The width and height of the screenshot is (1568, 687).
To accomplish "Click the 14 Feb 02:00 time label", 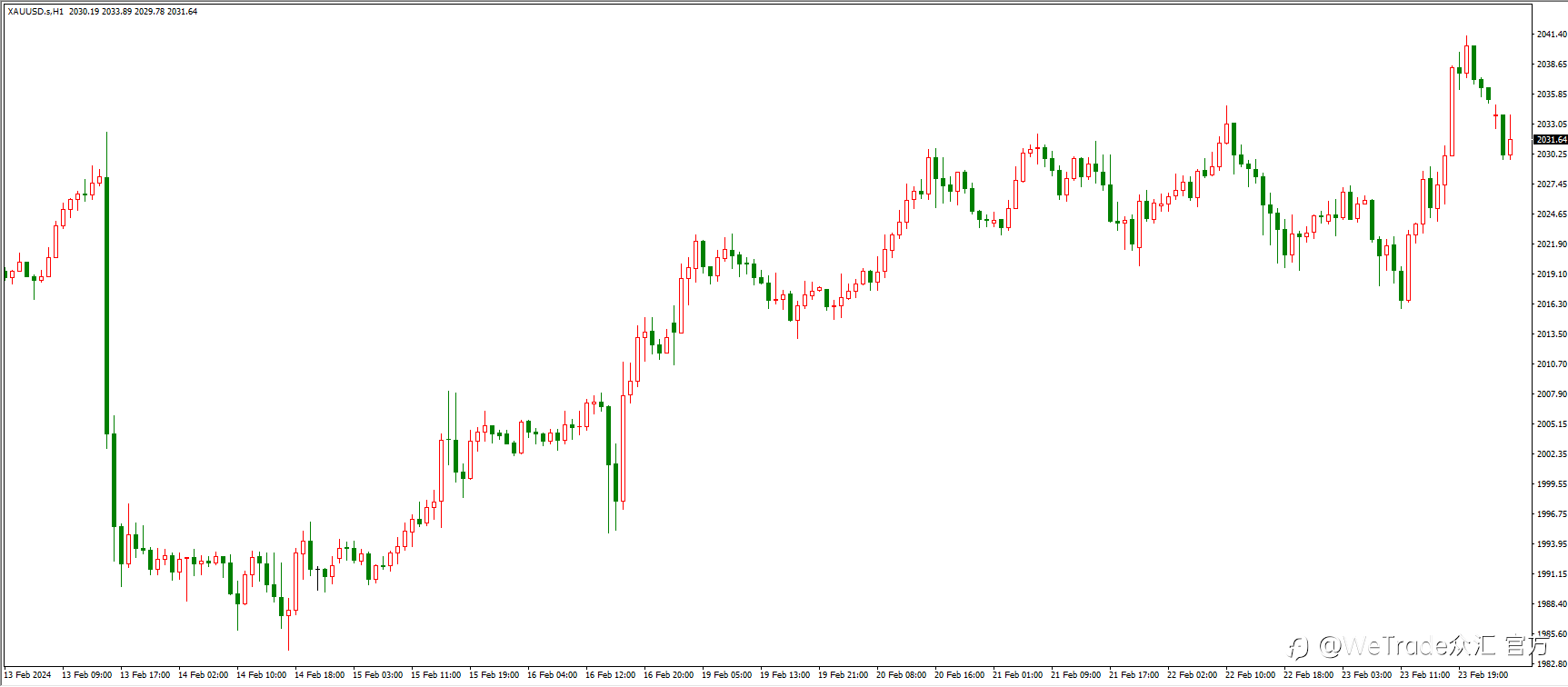I will point(204,675).
